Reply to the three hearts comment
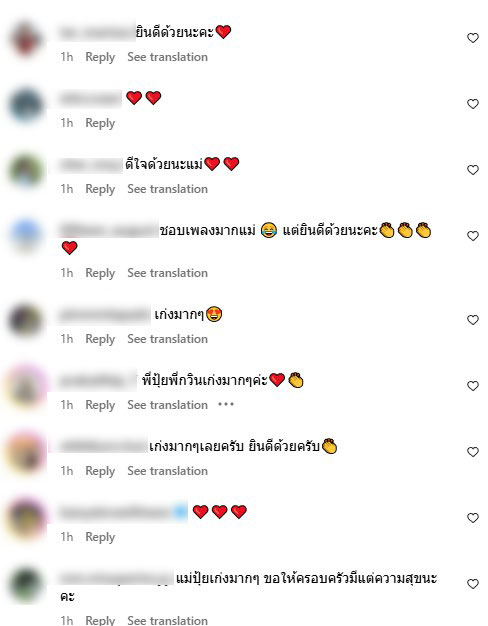 [x=100, y=537]
